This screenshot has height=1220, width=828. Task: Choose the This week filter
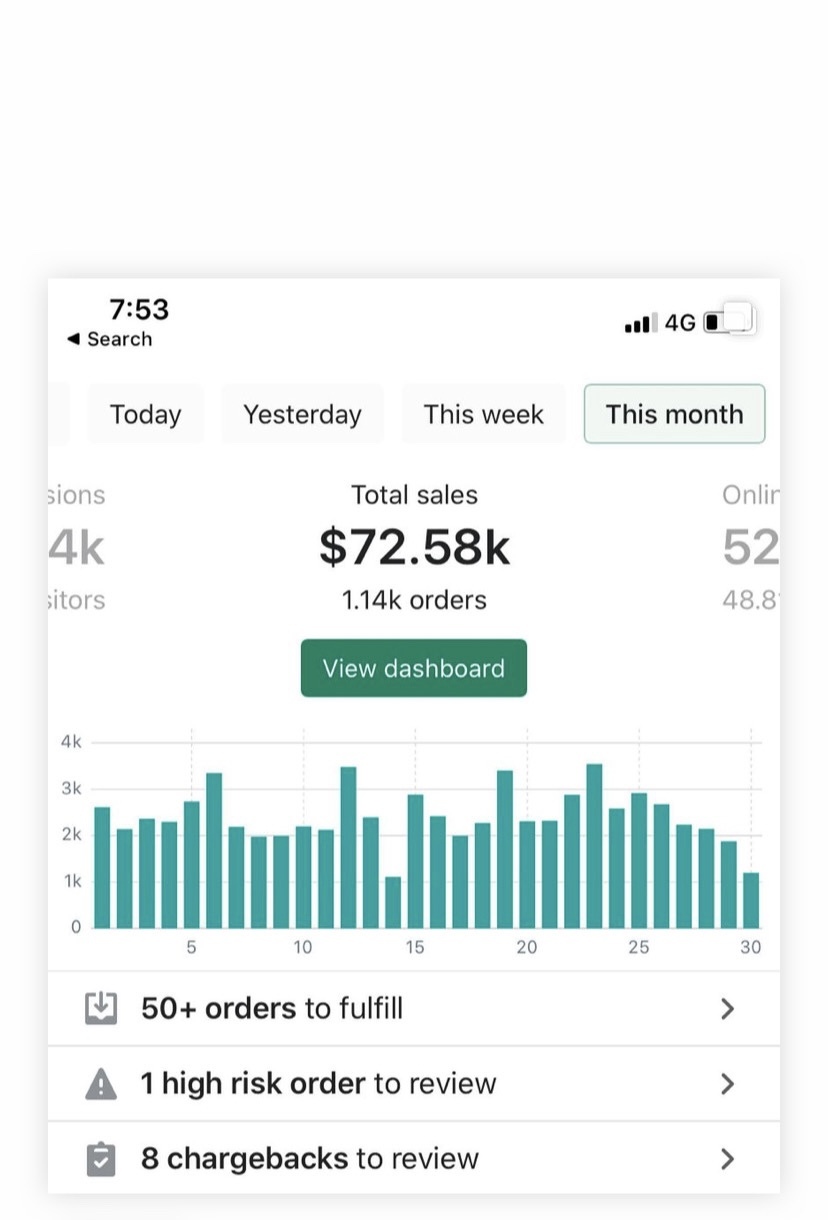coord(483,414)
